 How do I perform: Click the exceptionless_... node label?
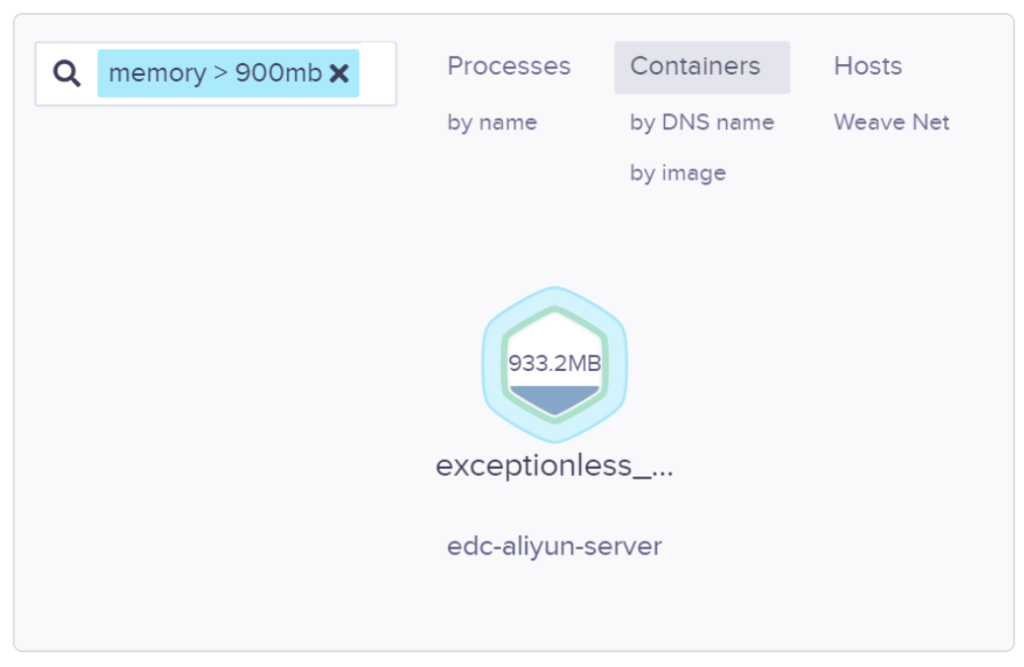coord(554,466)
